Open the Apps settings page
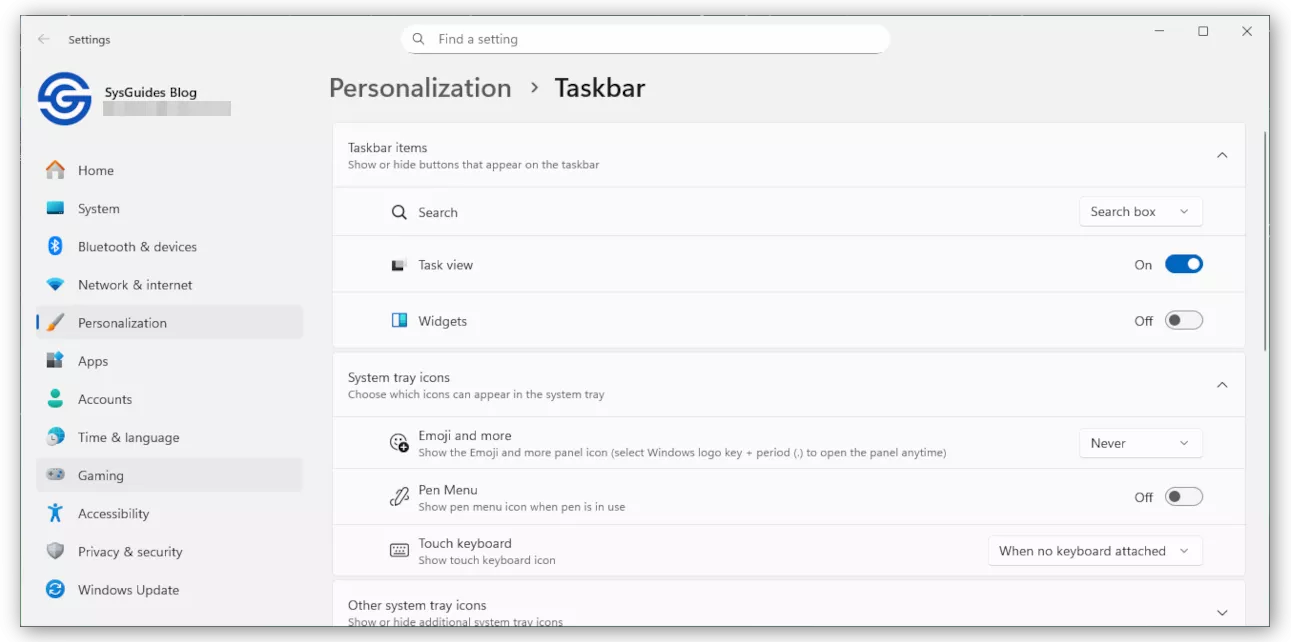Viewport: 1291px width, 642px height. [93, 361]
